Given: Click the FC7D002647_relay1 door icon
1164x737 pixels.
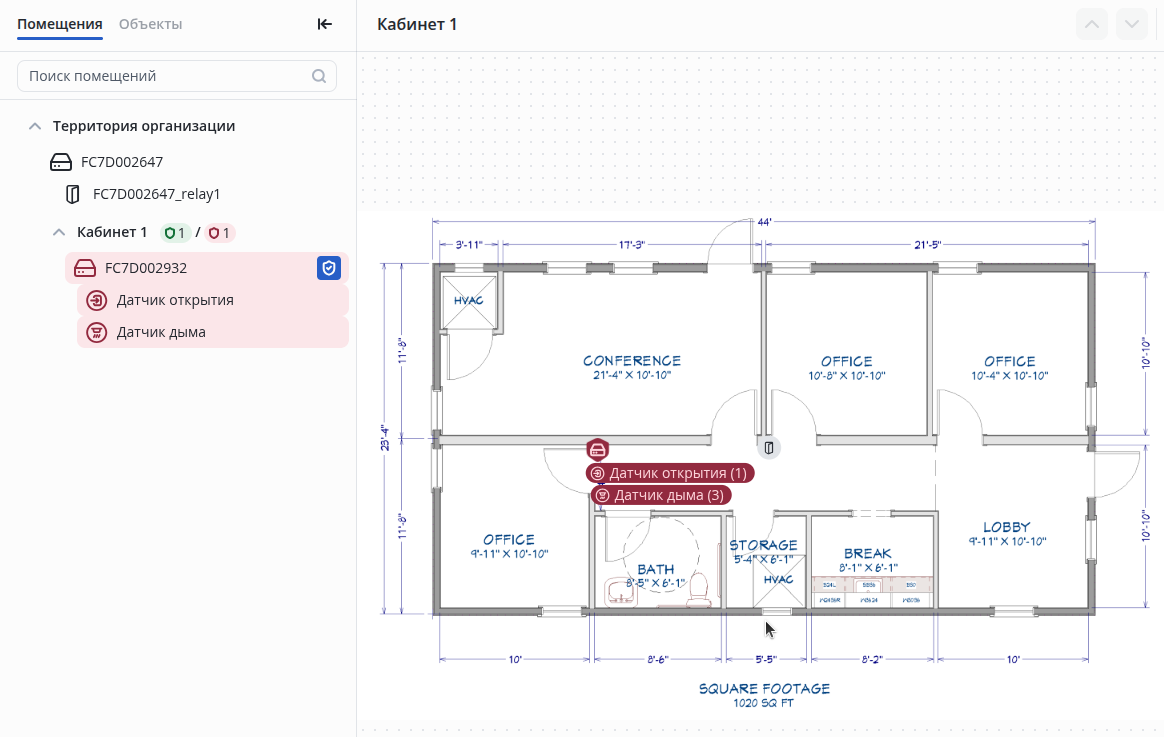Looking at the screenshot, I should point(73,194).
